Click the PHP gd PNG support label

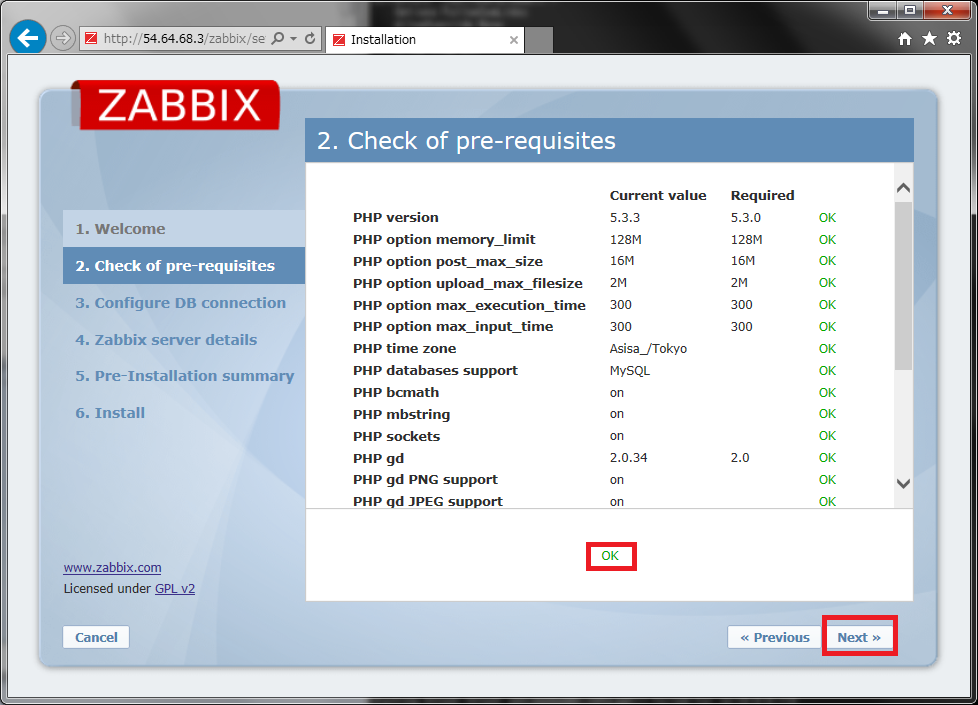[x=425, y=480]
